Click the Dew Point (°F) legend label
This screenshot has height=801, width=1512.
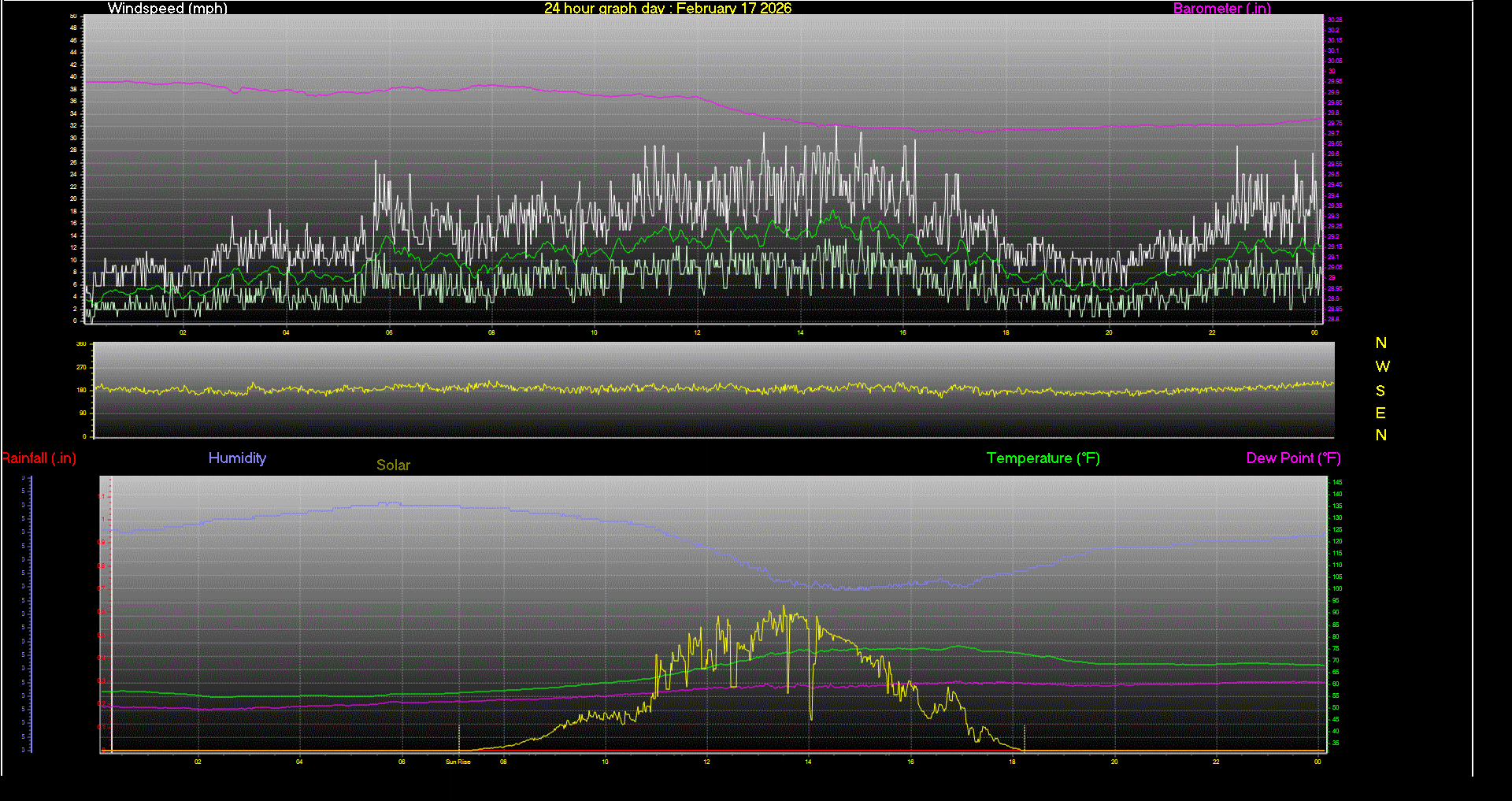tap(1293, 458)
